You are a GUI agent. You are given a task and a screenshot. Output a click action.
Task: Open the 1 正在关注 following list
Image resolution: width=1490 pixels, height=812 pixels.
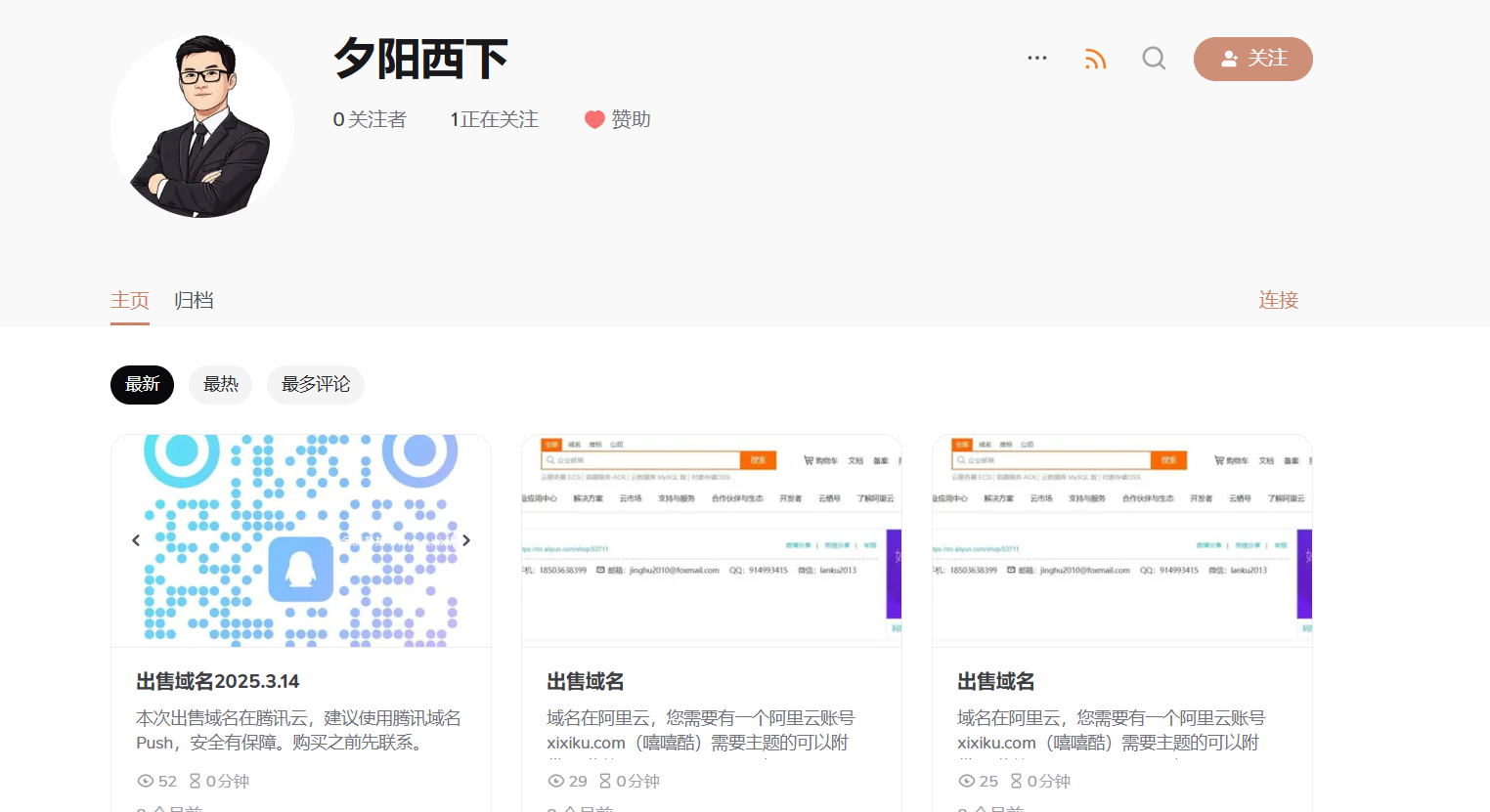tap(494, 119)
